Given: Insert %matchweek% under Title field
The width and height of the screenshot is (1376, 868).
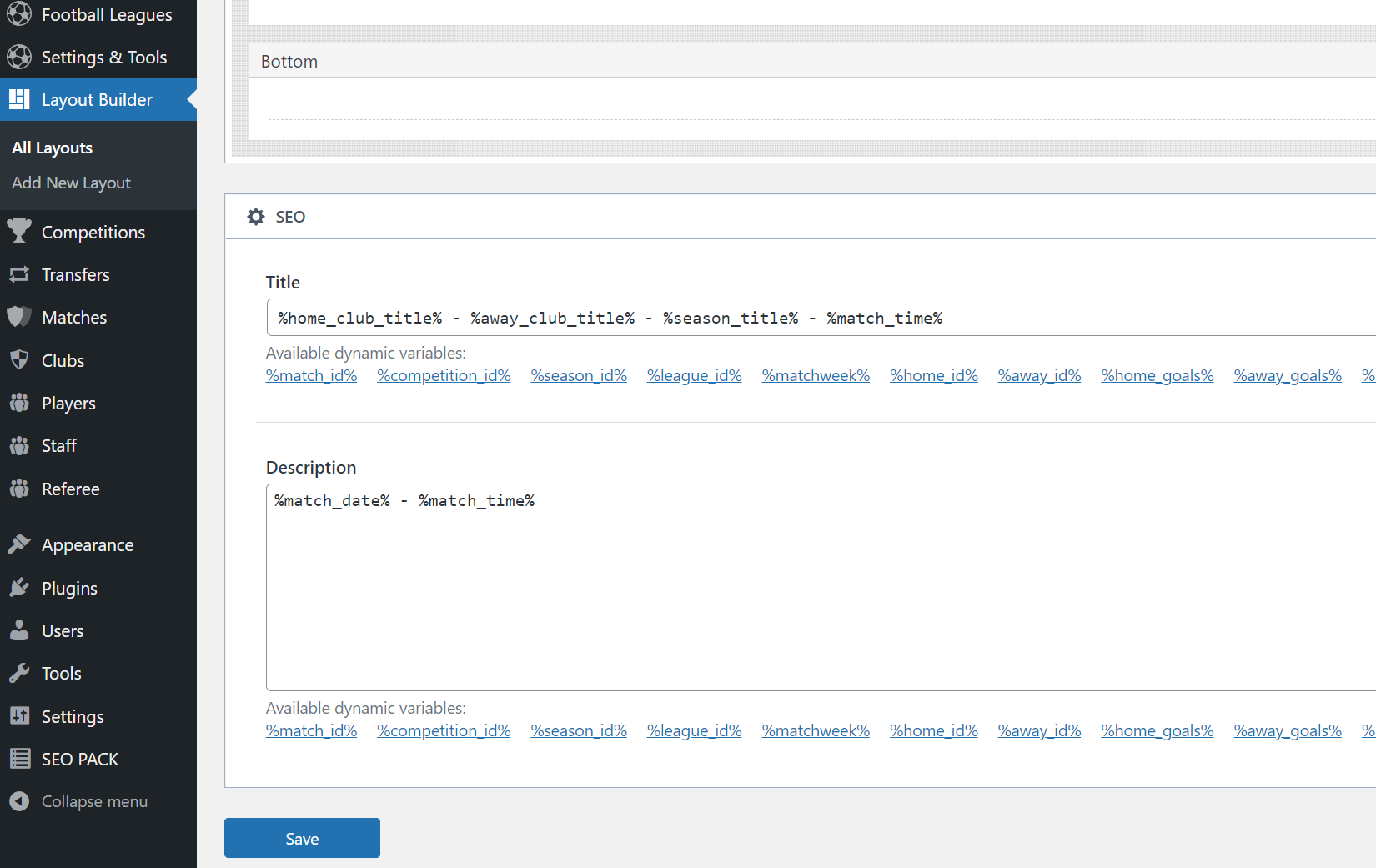Looking at the screenshot, I should click(816, 375).
